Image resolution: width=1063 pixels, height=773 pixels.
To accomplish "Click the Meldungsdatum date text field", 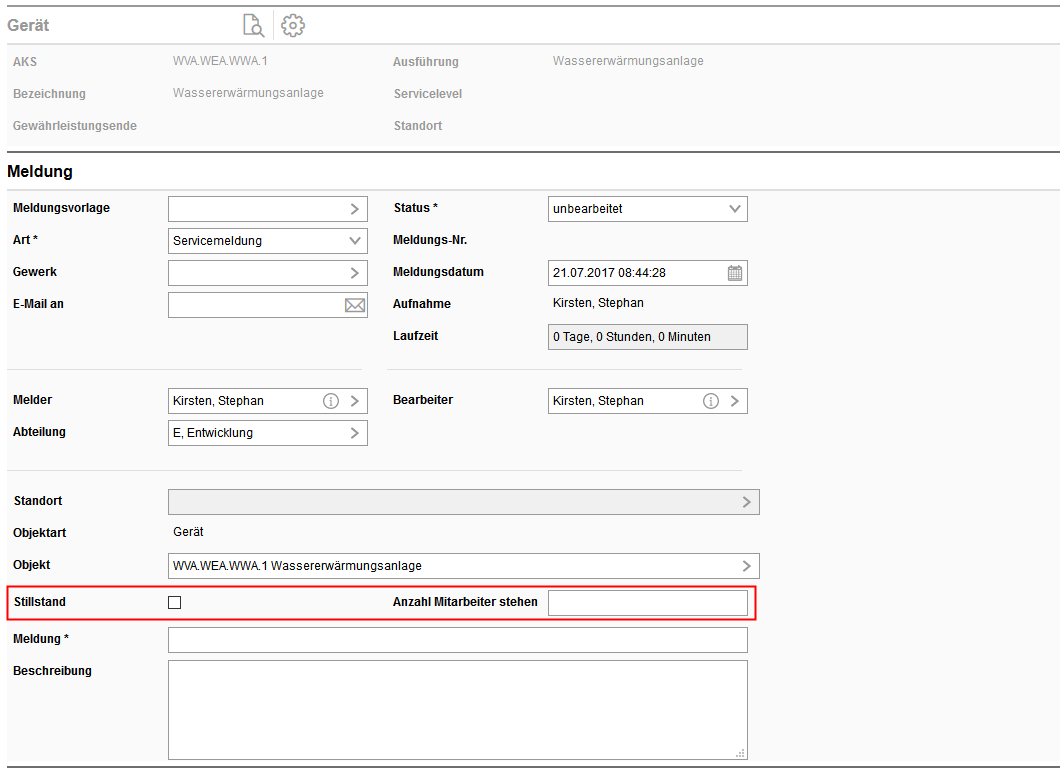I will pyautogui.click(x=635, y=273).
